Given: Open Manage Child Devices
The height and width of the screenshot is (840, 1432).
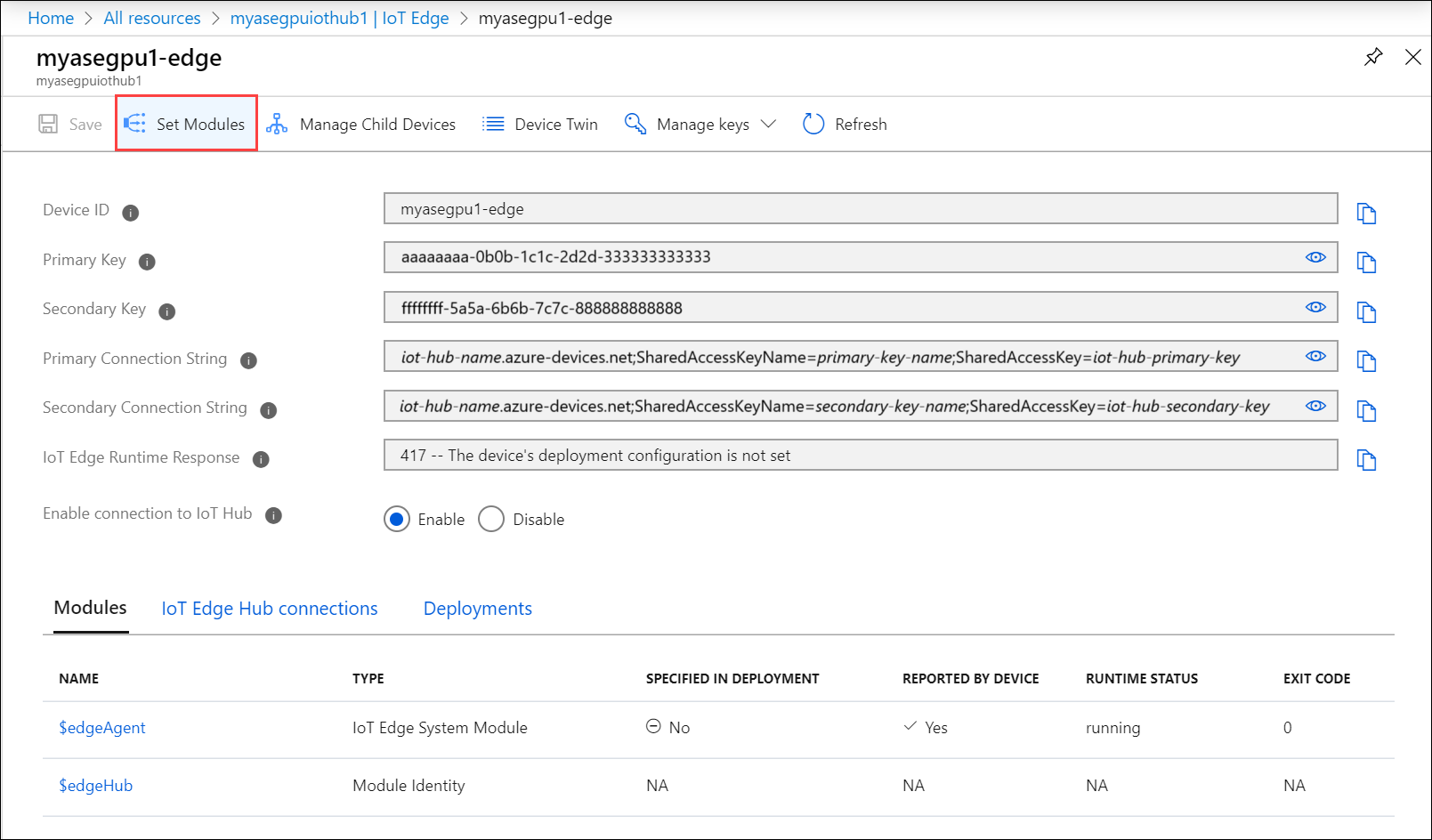Looking at the screenshot, I should [360, 124].
